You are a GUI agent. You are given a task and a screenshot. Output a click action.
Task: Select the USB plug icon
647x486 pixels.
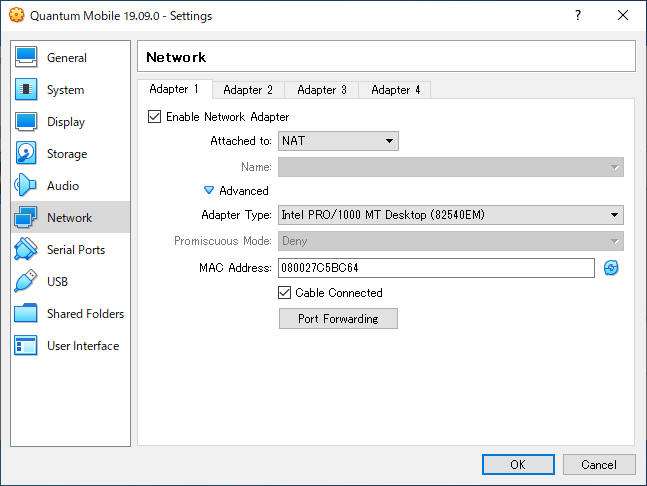pyautogui.click(x=26, y=281)
